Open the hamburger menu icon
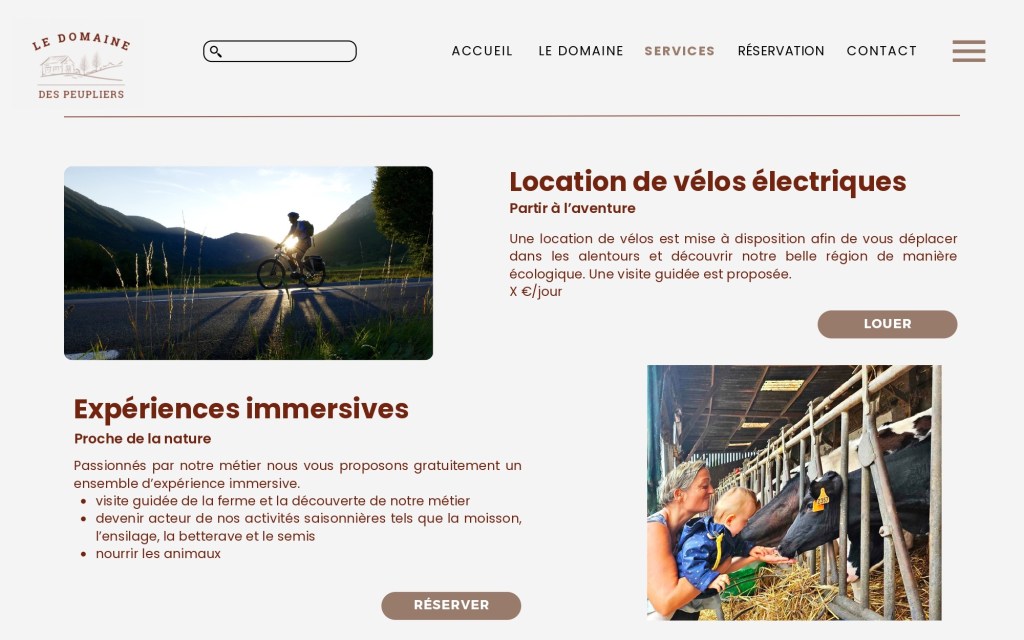The height and width of the screenshot is (640, 1024). coord(968,51)
